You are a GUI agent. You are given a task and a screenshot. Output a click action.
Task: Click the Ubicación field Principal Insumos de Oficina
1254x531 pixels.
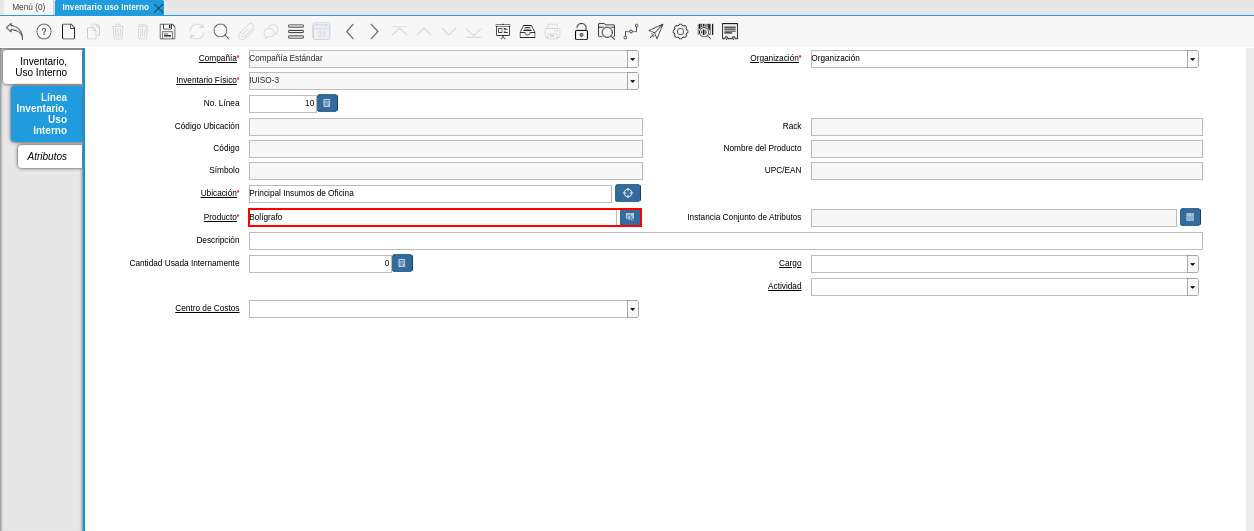click(430, 194)
